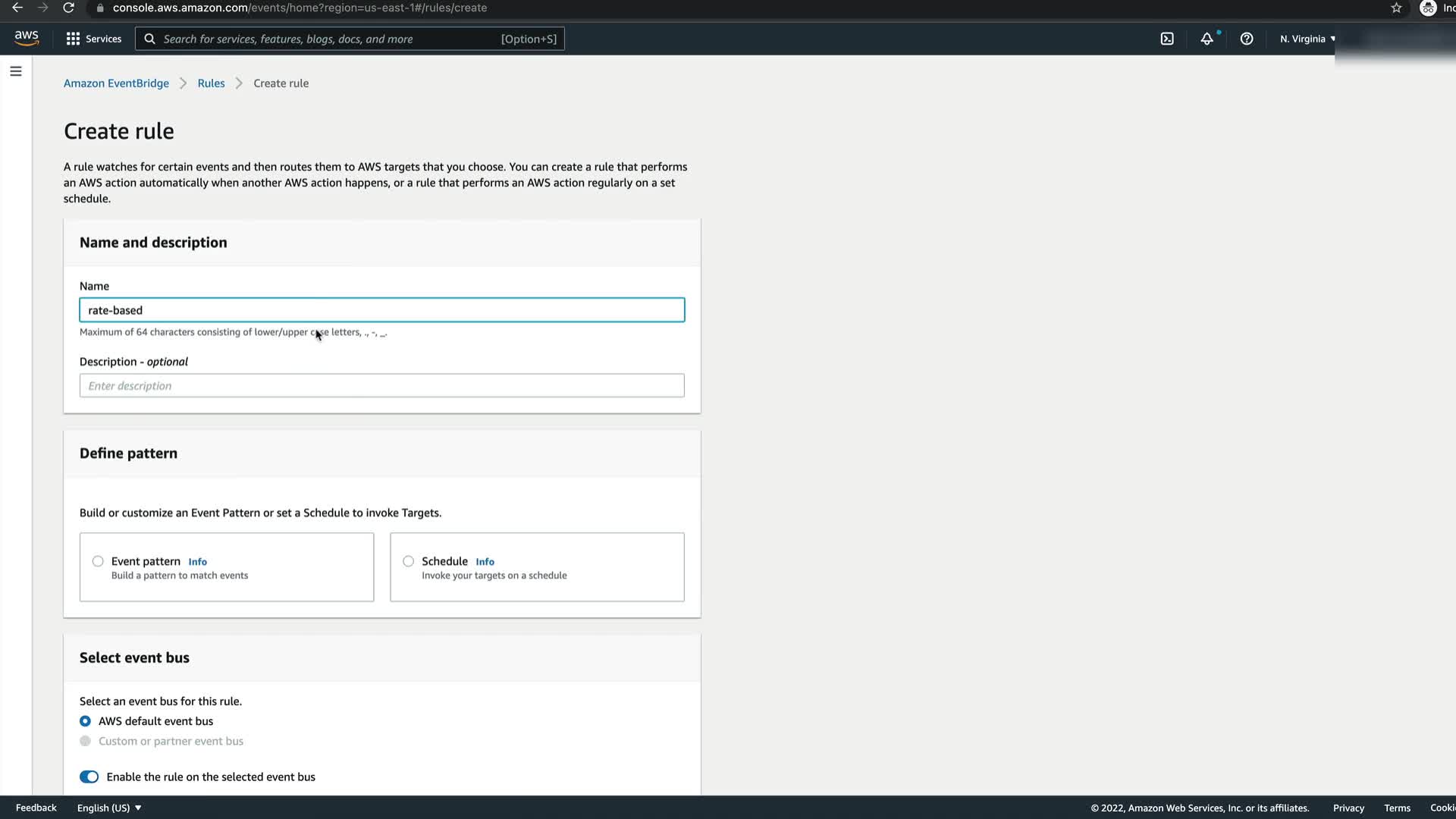Expand the hamburger side navigation
1456x819 pixels.
click(x=16, y=71)
